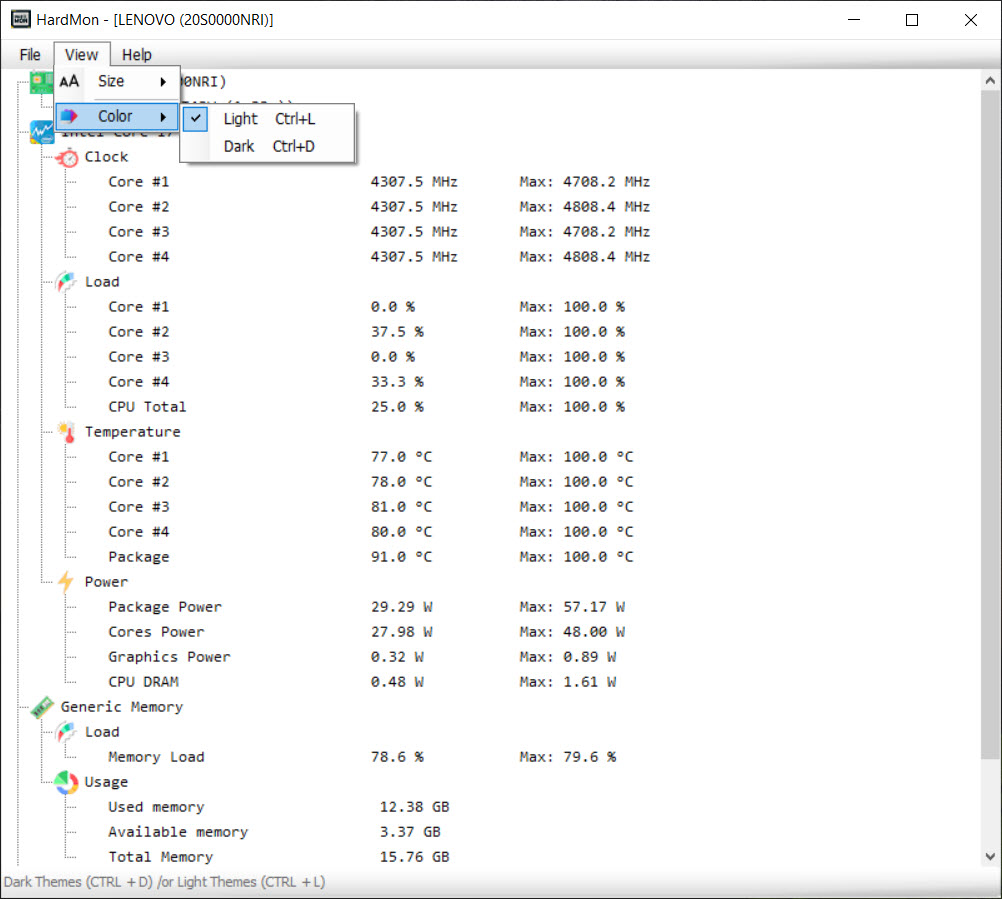Select the Generic Memory tree node

coord(122,707)
